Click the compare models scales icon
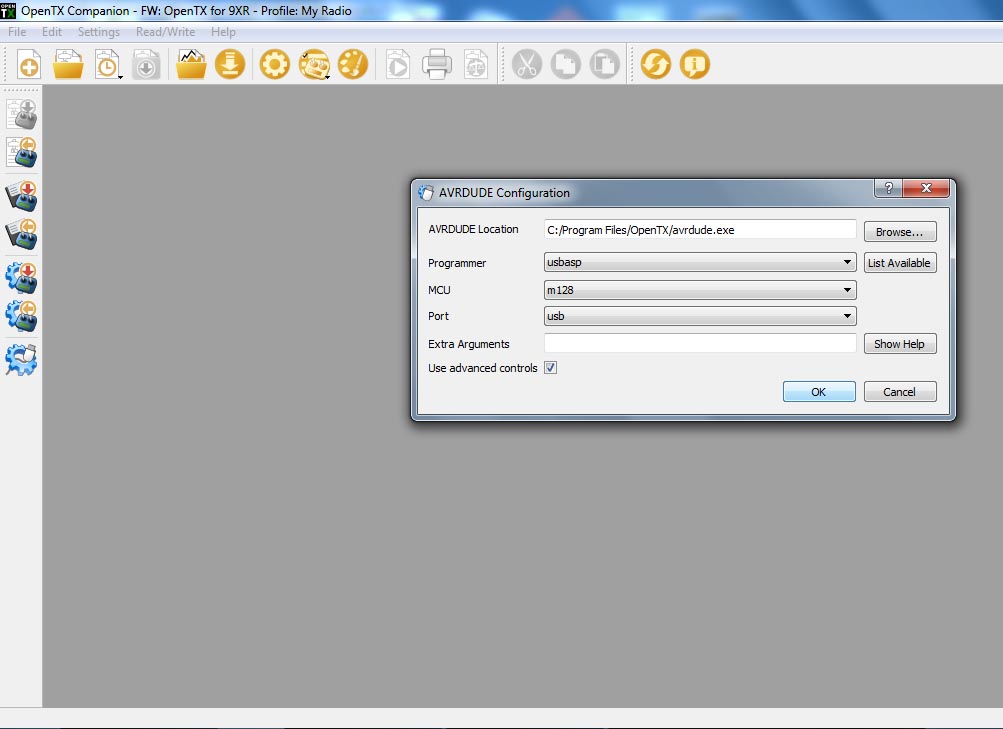This screenshot has height=729, width=1003. [x=476, y=64]
